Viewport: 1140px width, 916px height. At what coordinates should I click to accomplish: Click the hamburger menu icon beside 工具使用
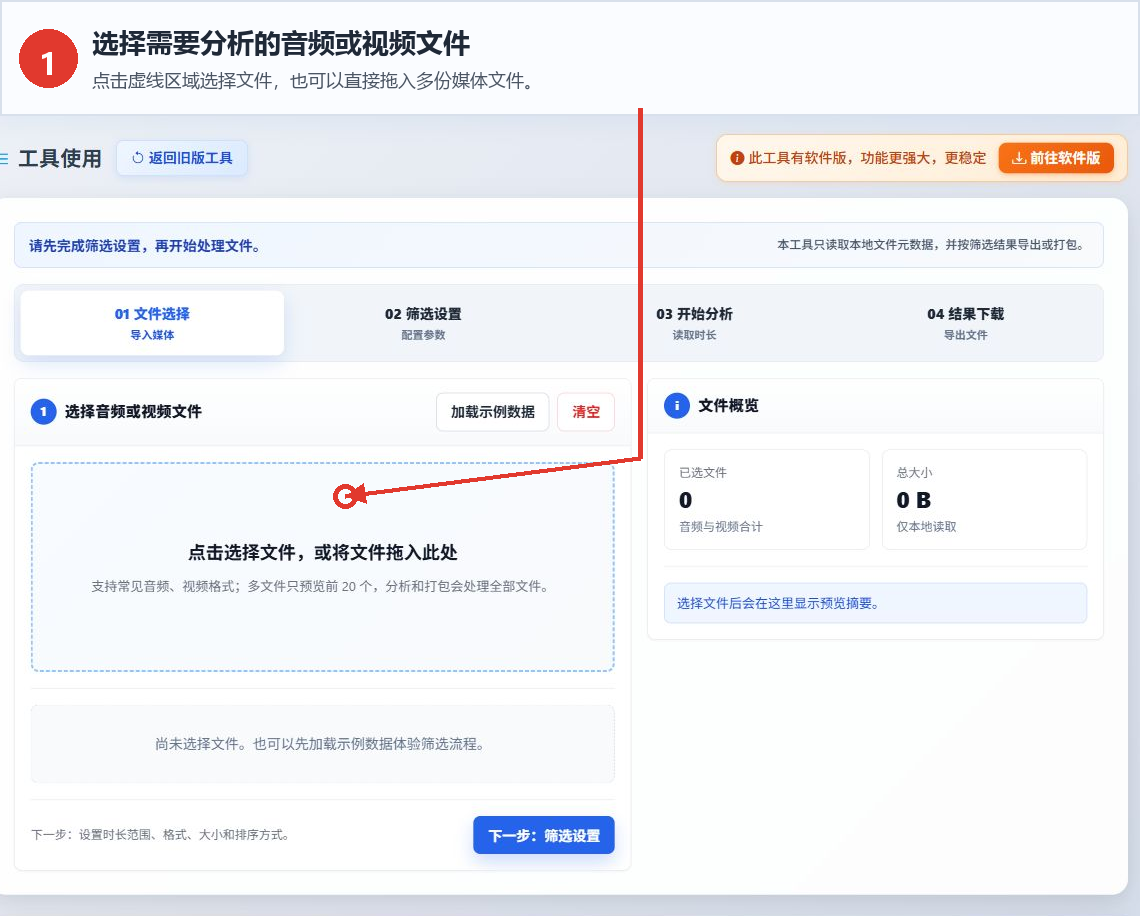pyautogui.click(x=4, y=158)
